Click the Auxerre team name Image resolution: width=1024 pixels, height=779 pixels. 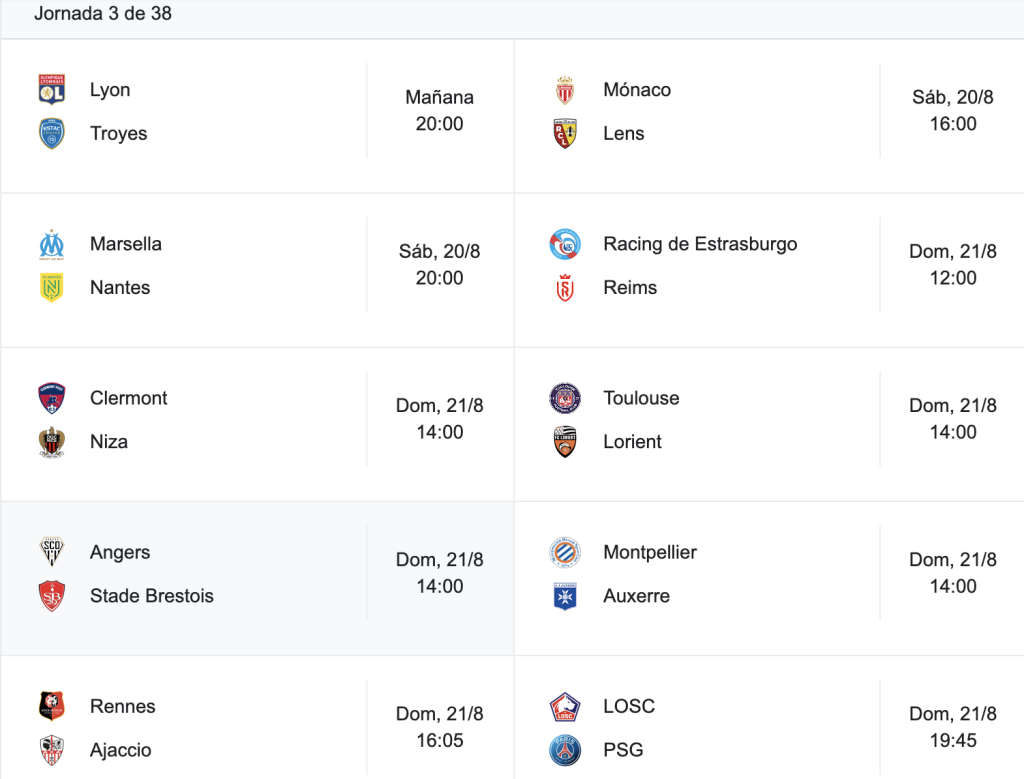coord(636,596)
